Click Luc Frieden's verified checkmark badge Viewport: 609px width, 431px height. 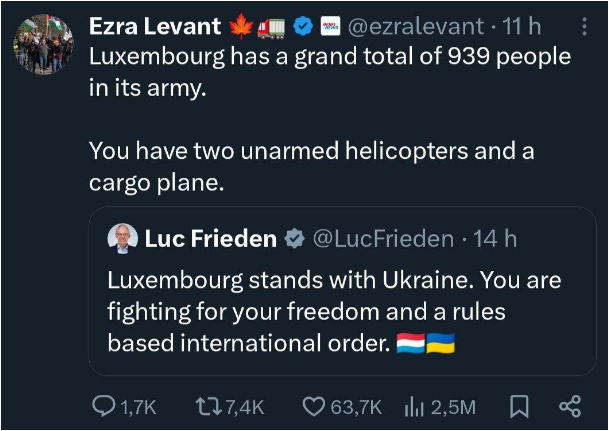click(294, 239)
